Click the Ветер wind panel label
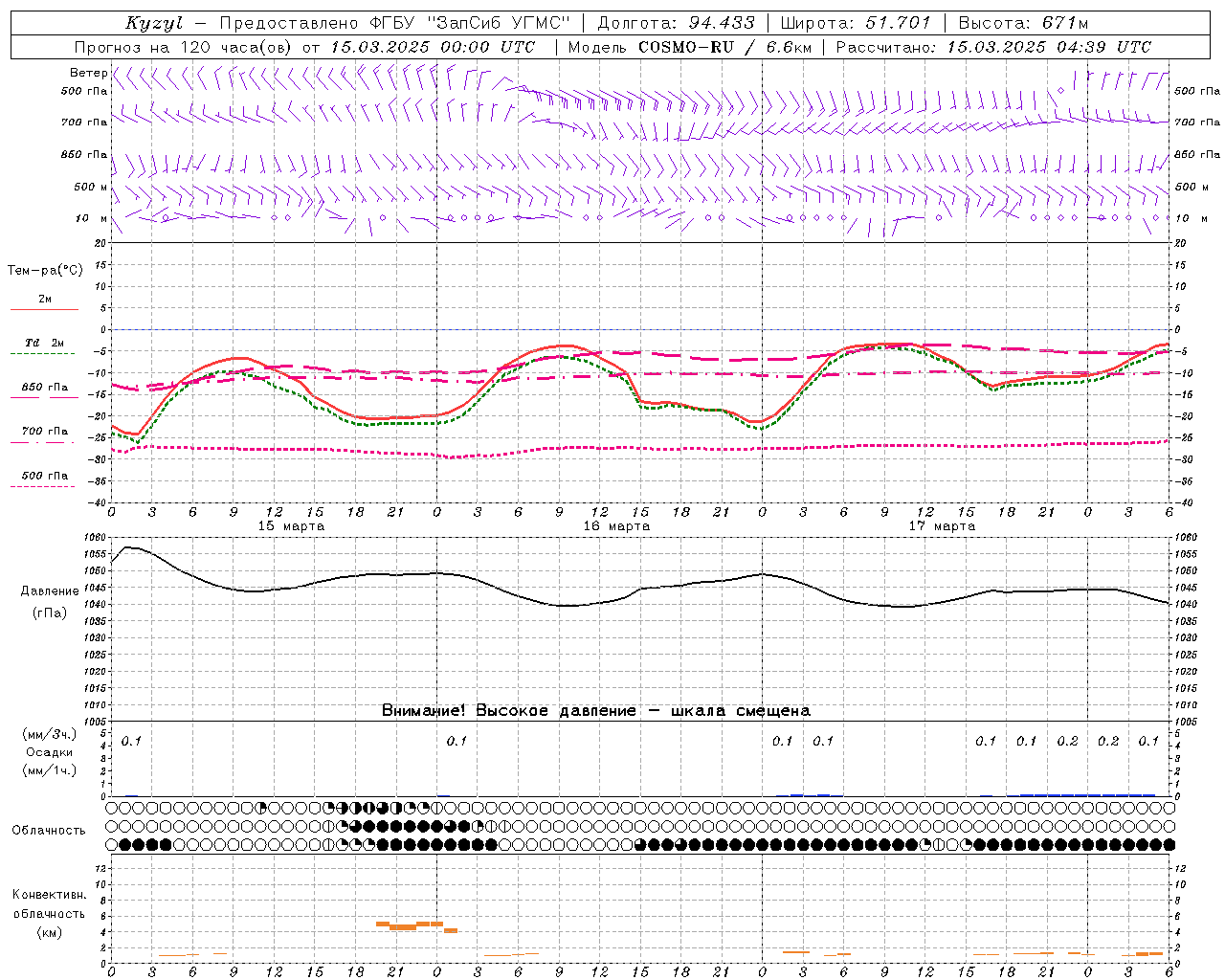This screenshot has height=980, width=1225. click(x=88, y=73)
